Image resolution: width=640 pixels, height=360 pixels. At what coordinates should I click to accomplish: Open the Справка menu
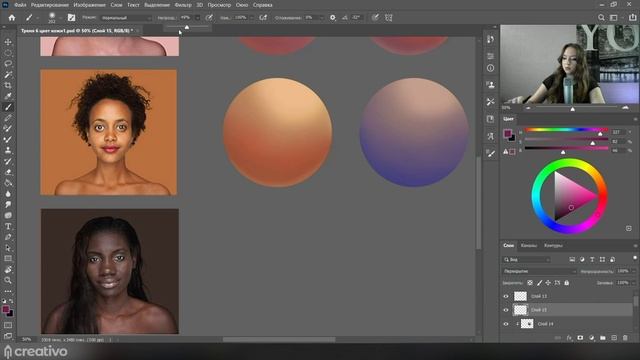[262, 5]
